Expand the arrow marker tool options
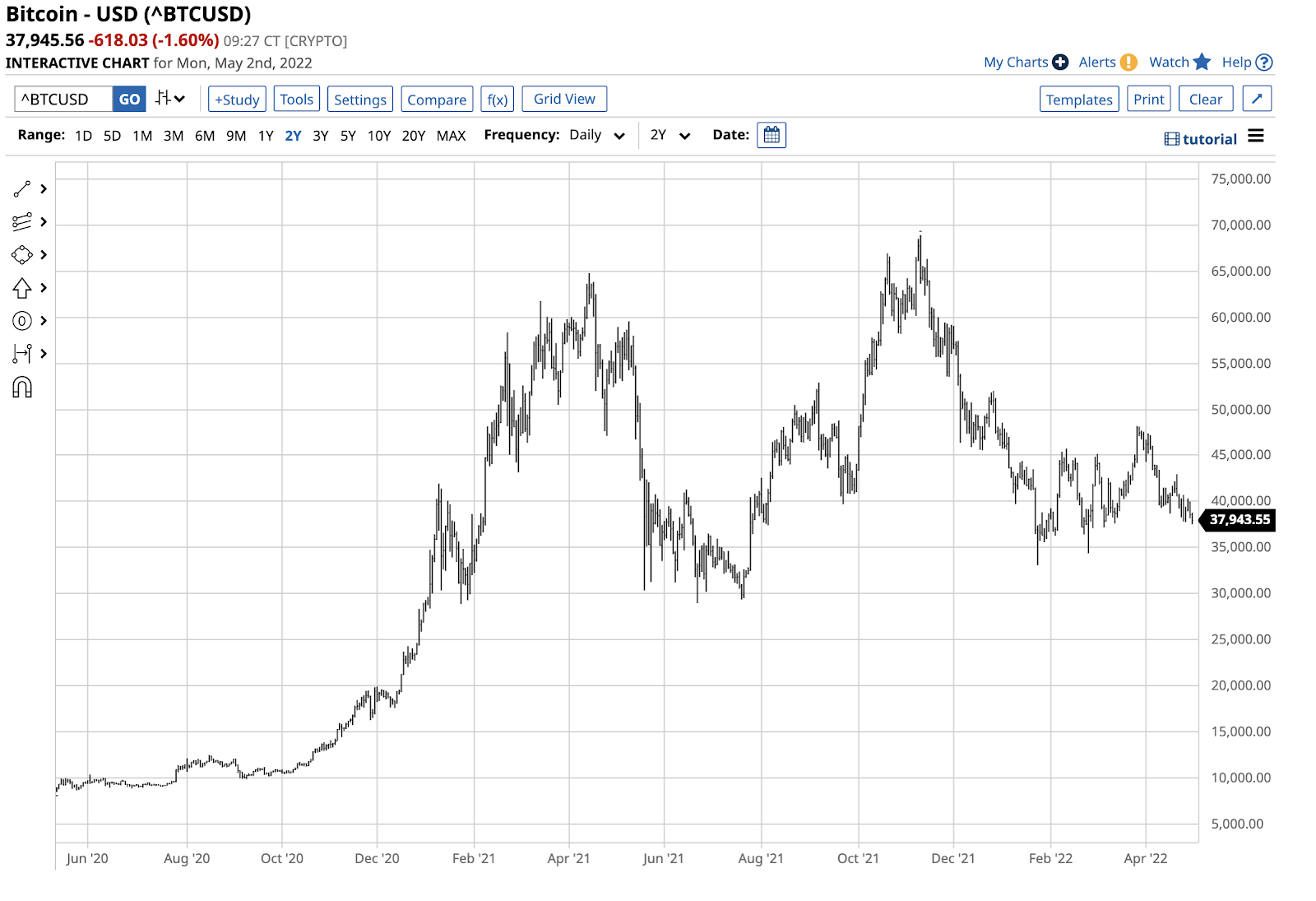Viewport: 1316px width, 901px height. (44, 288)
